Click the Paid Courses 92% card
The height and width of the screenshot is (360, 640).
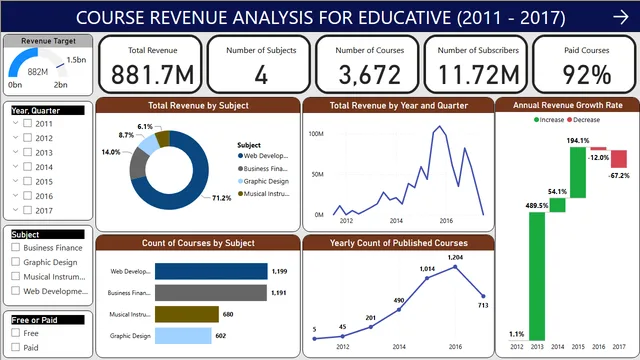pyautogui.click(x=584, y=64)
